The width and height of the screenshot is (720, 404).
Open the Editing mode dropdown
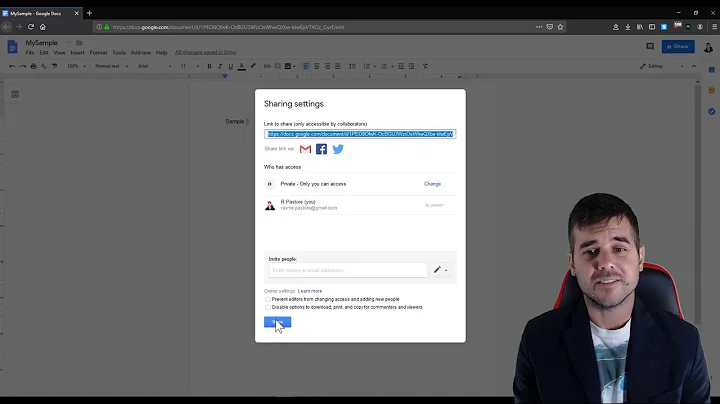tap(662, 66)
